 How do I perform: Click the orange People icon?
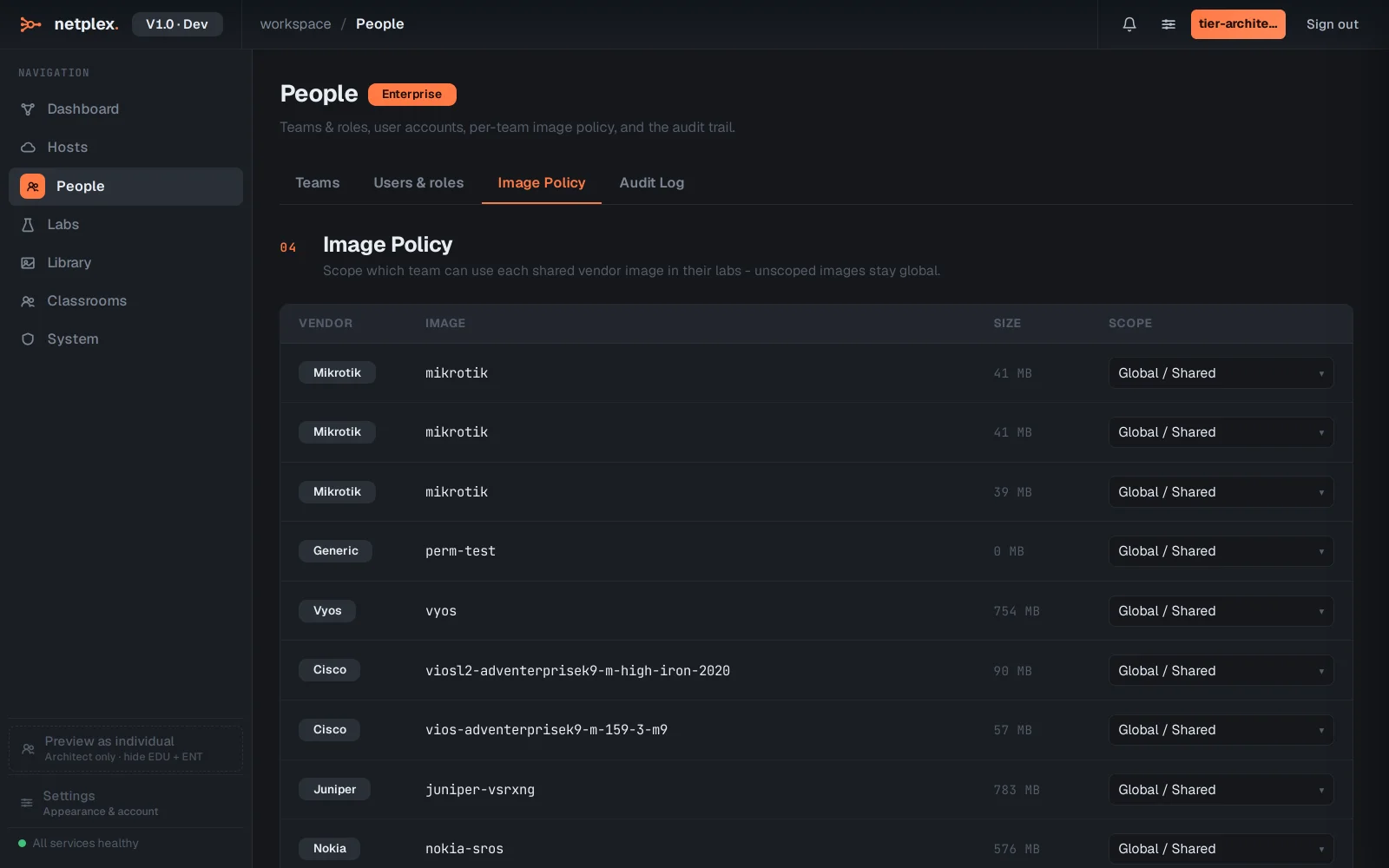32,187
